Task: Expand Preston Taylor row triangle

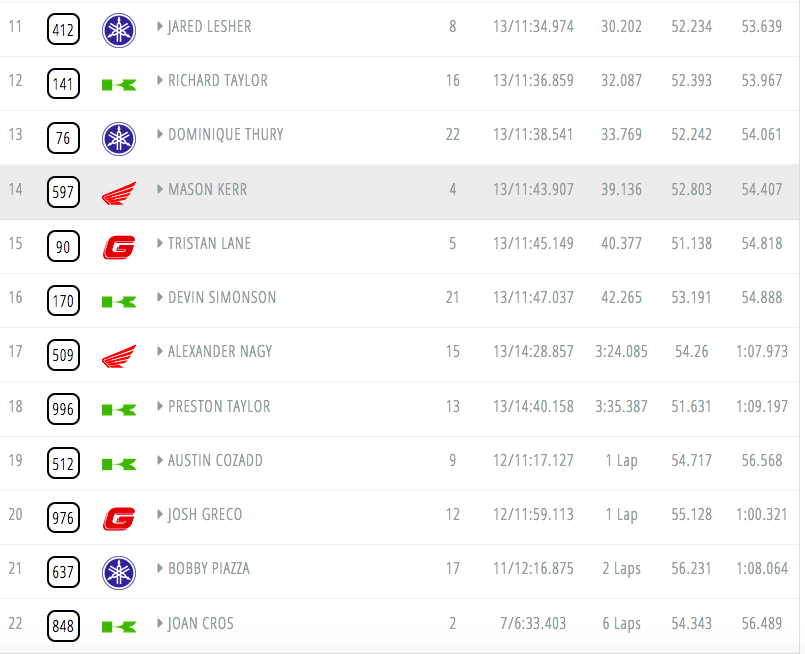Action: pos(160,406)
